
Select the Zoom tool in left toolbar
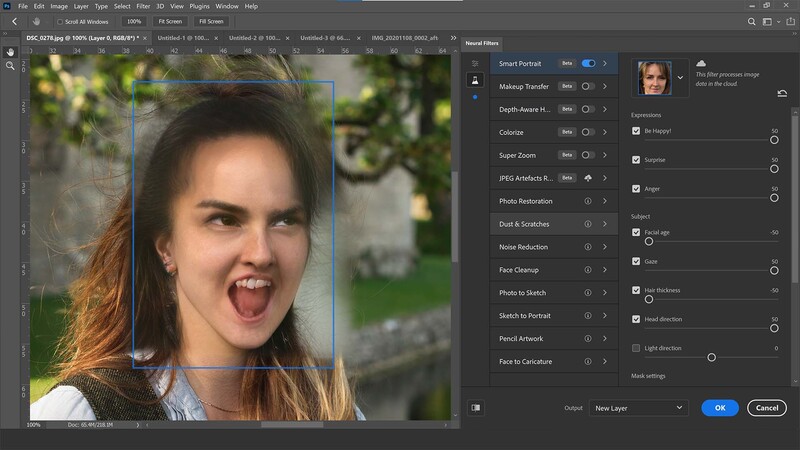(x=10, y=66)
